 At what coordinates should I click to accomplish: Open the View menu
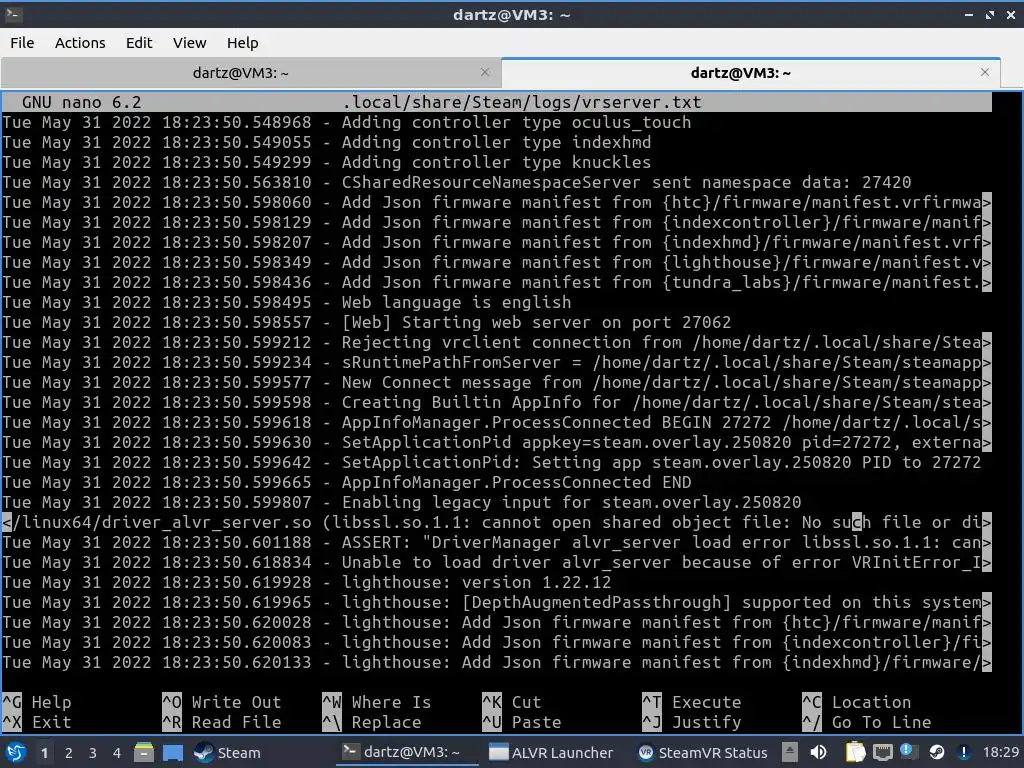(x=189, y=42)
